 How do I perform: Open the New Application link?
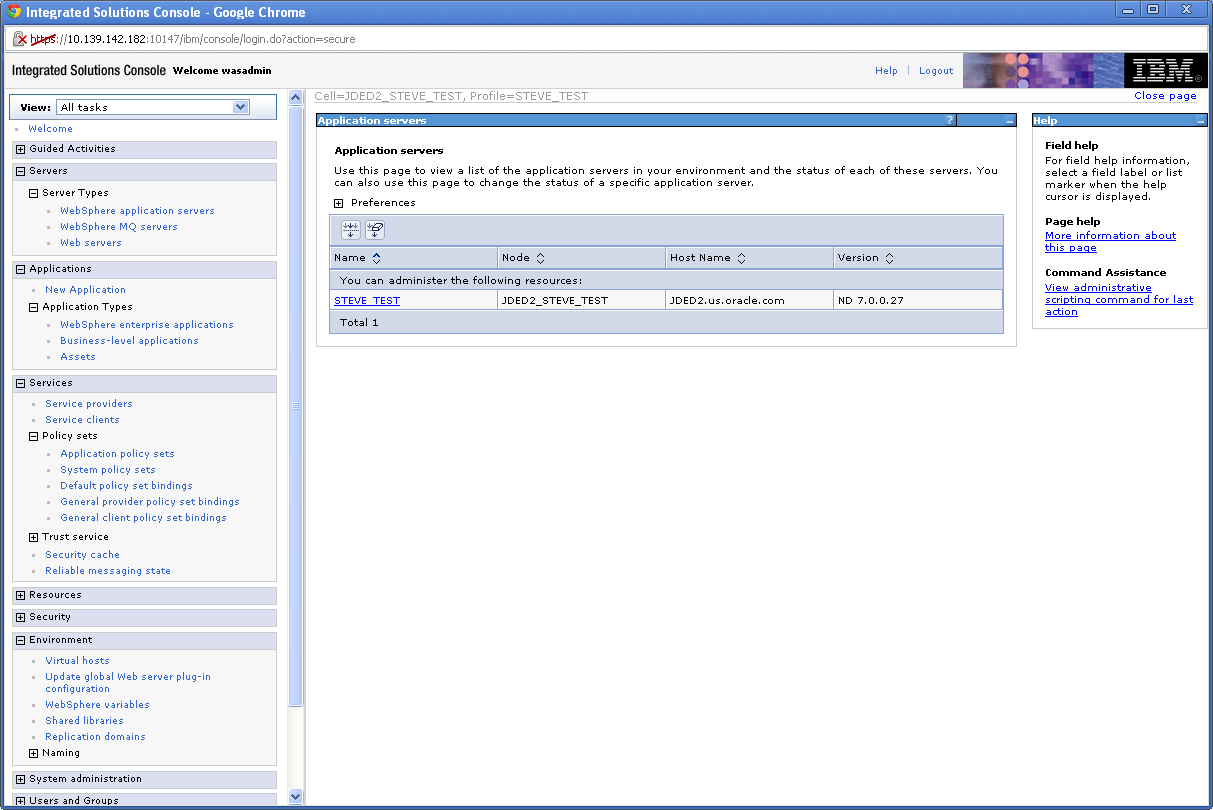coord(85,290)
